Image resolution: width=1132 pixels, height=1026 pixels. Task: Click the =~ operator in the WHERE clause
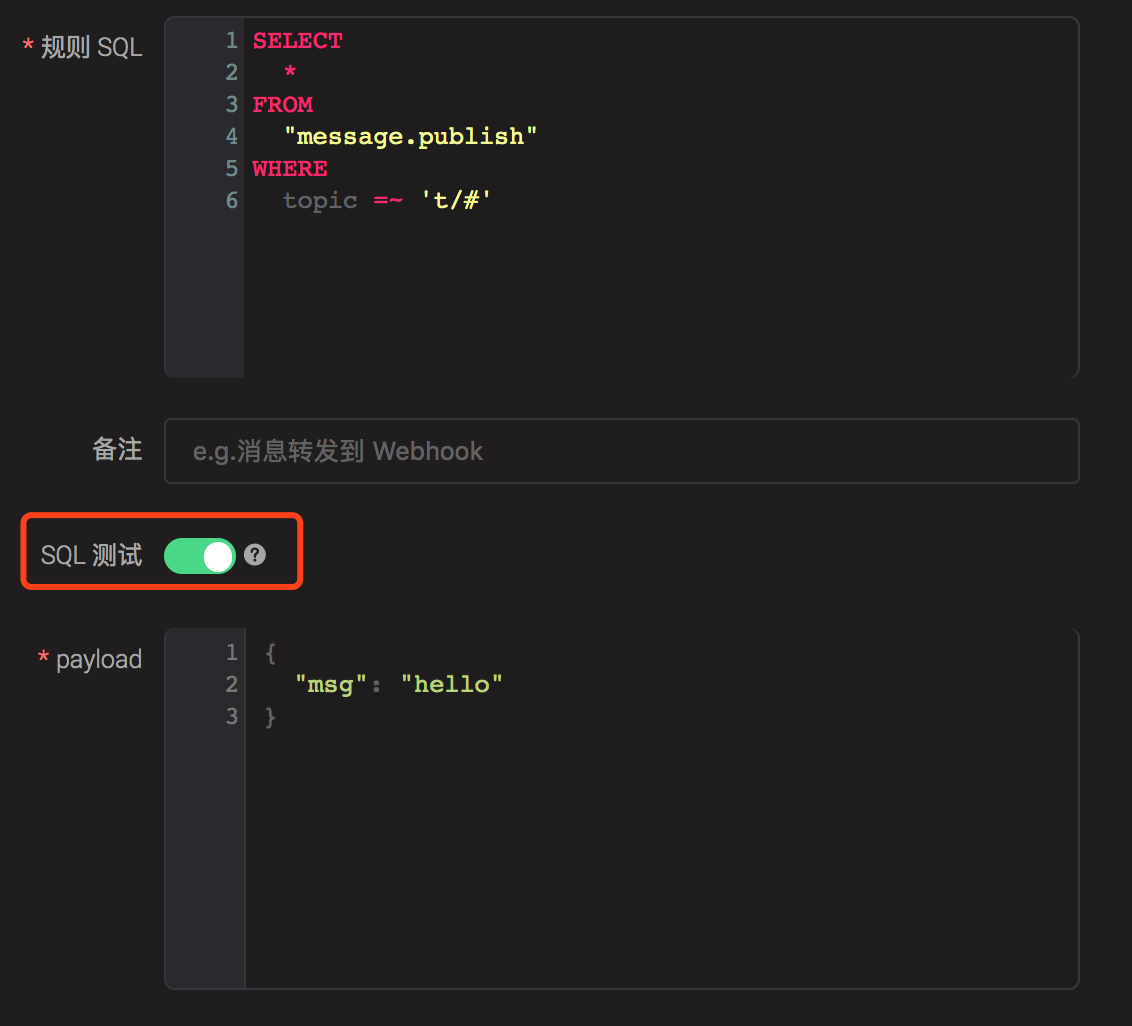(388, 201)
